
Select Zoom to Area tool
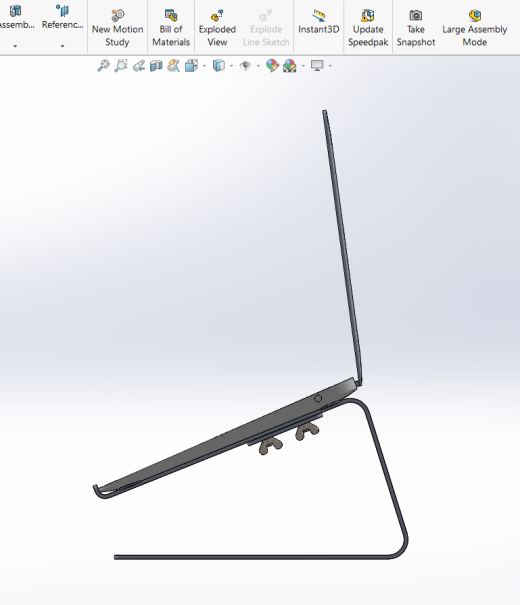coord(121,66)
